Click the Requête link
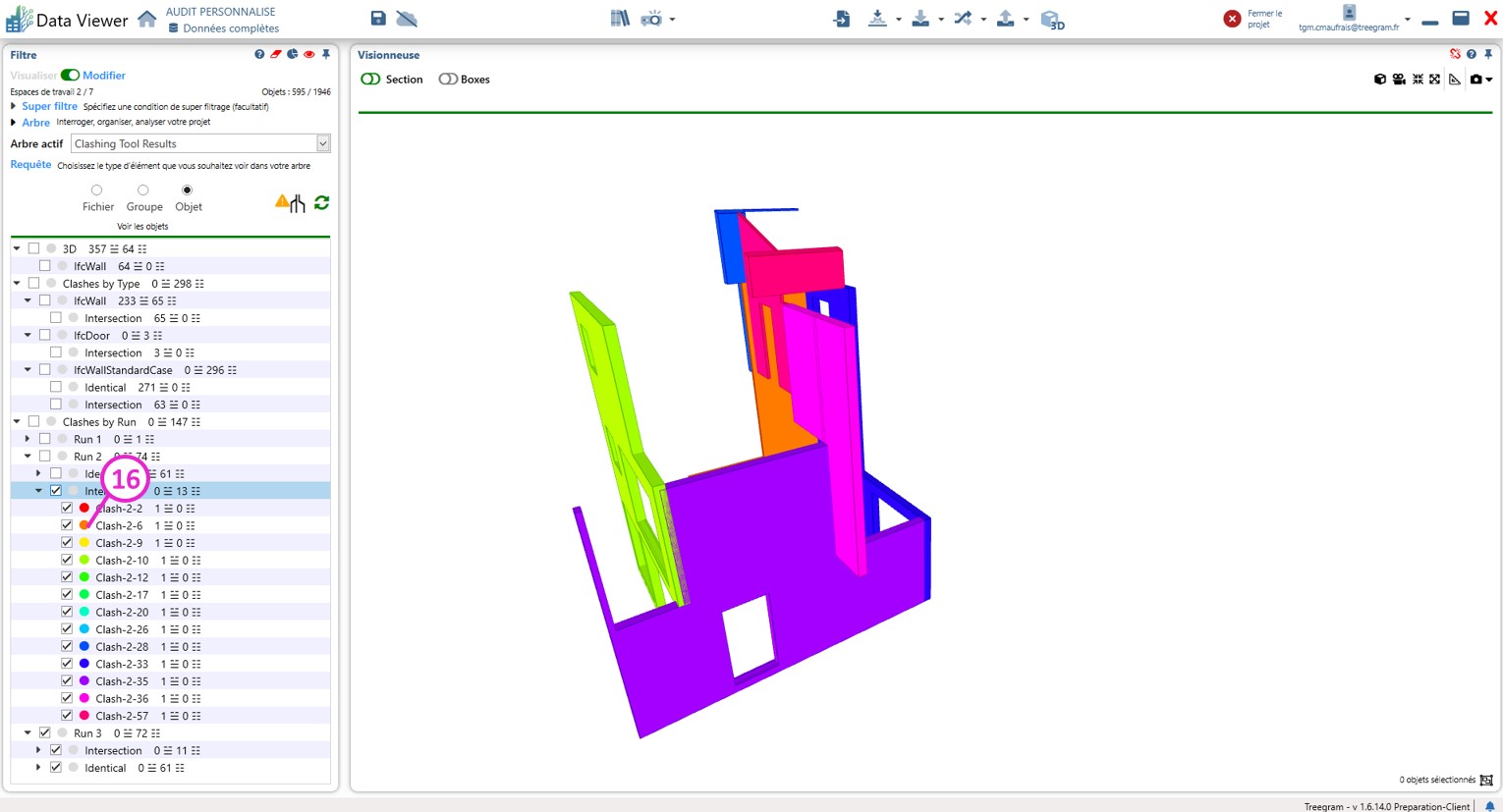Viewport: 1503px width, 812px height. click(30, 165)
